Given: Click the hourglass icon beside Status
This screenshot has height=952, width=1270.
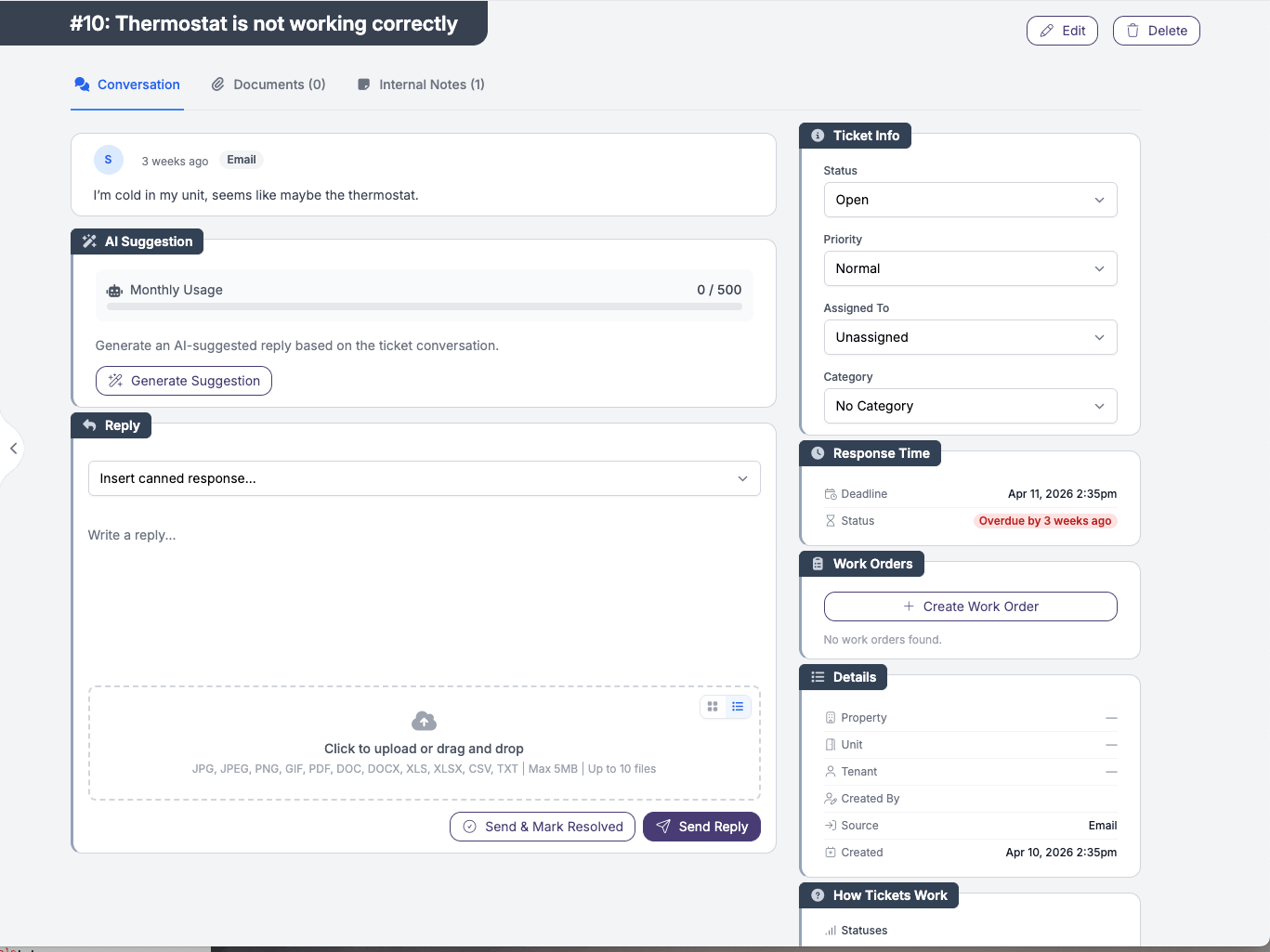Looking at the screenshot, I should [x=831, y=521].
